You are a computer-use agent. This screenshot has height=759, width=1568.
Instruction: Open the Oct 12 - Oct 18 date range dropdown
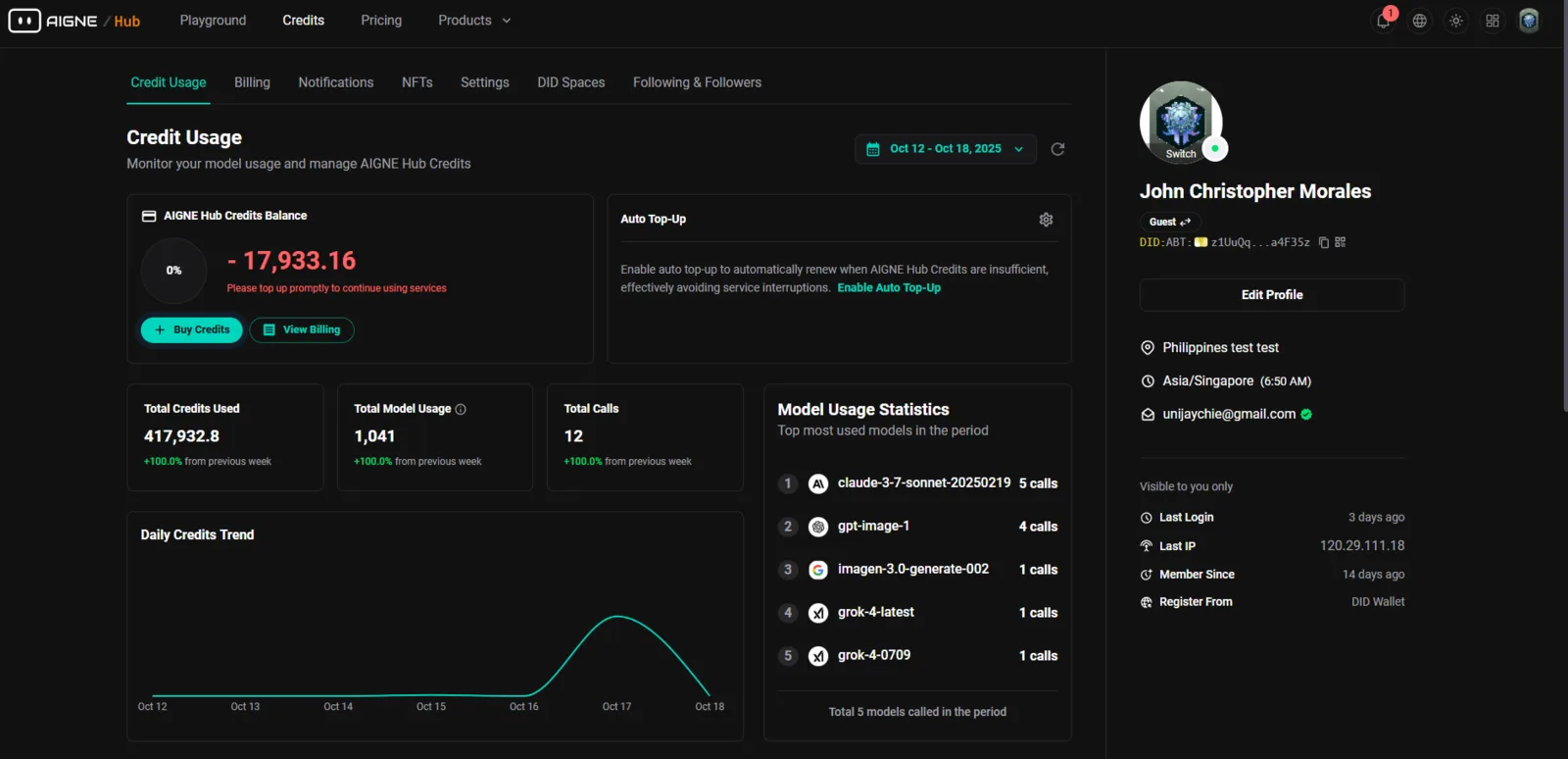(946, 149)
